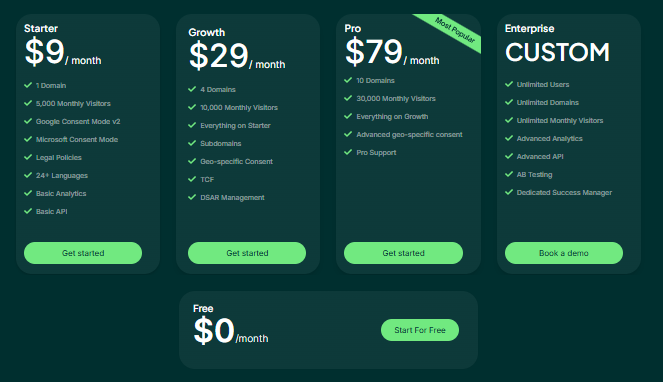The width and height of the screenshot is (663, 382).
Task: Click the Starter plan Get started button
Action: (83, 253)
